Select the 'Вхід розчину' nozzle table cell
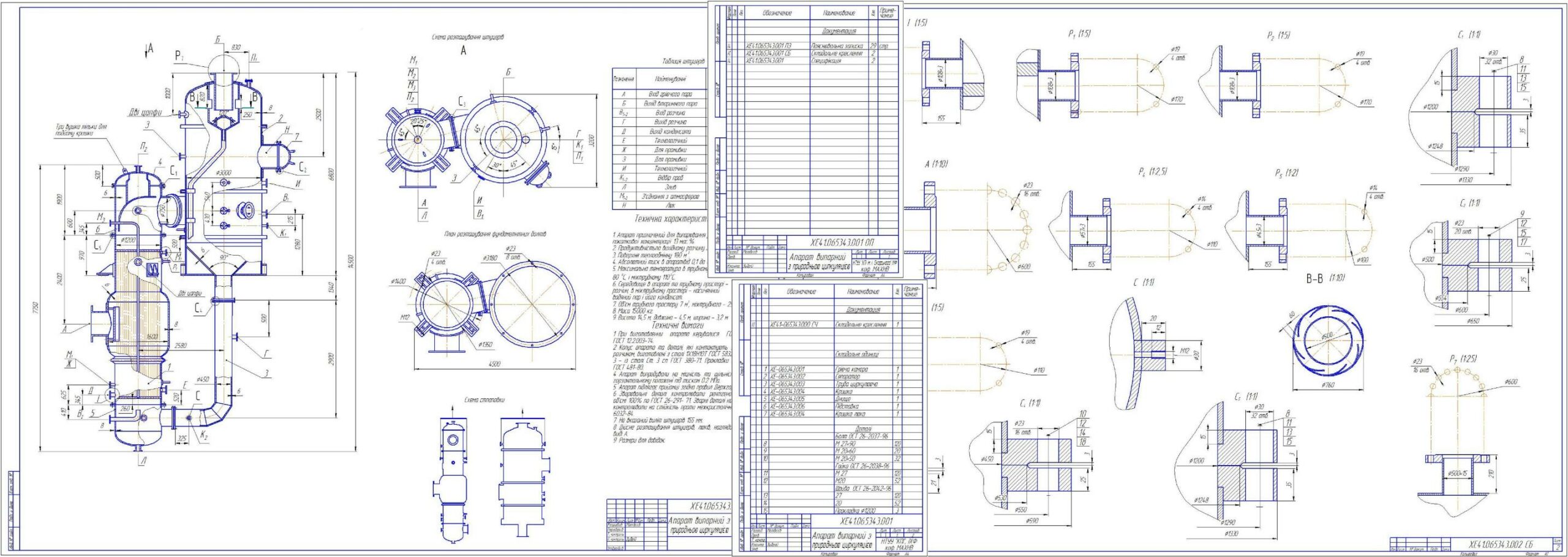Image resolution: width=1568 pixels, height=557 pixels. coord(670,113)
